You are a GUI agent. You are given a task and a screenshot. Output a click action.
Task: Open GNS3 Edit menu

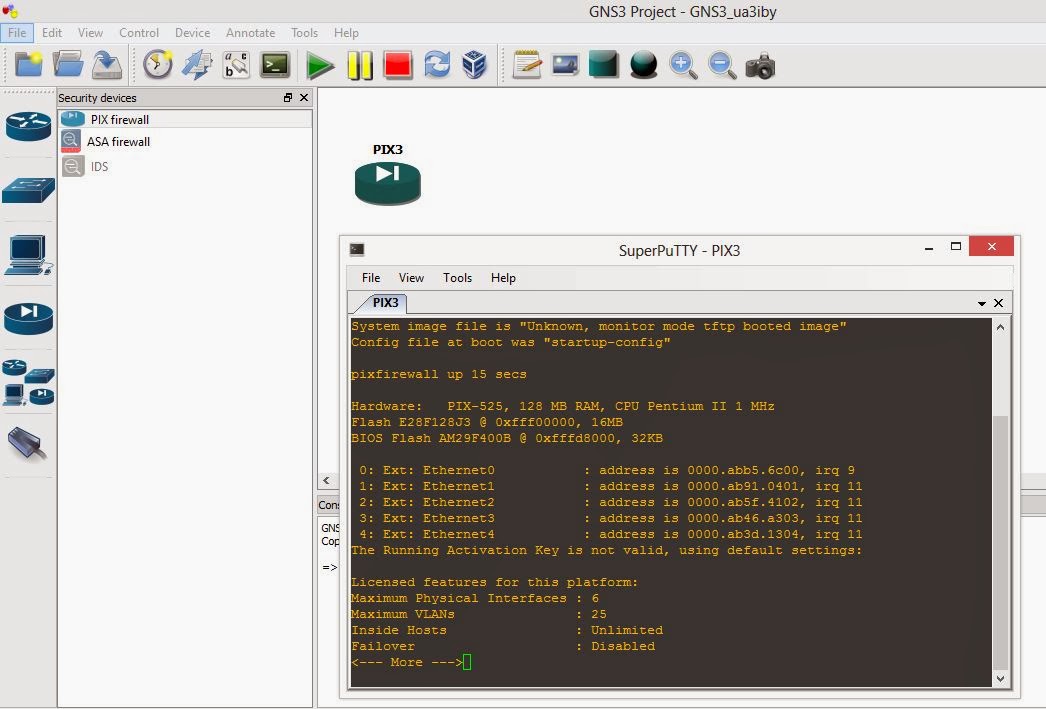[x=51, y=33]
